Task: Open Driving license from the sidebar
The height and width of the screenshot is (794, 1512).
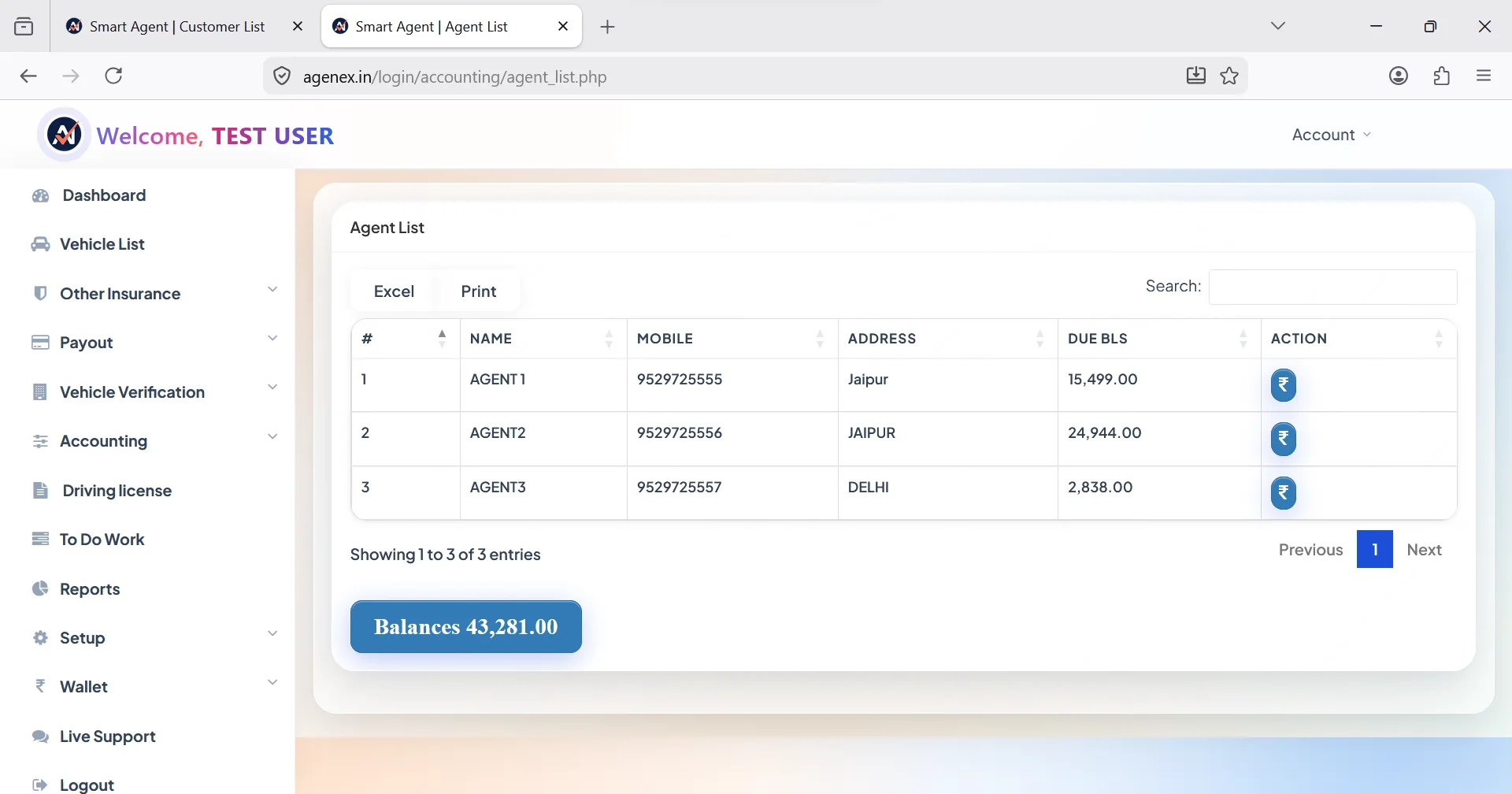Action: [117, 491]
